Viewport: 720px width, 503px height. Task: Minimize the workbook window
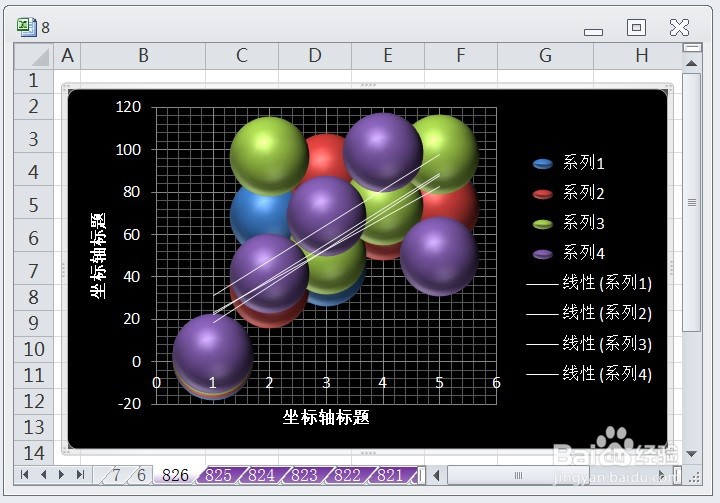(593, 31)
